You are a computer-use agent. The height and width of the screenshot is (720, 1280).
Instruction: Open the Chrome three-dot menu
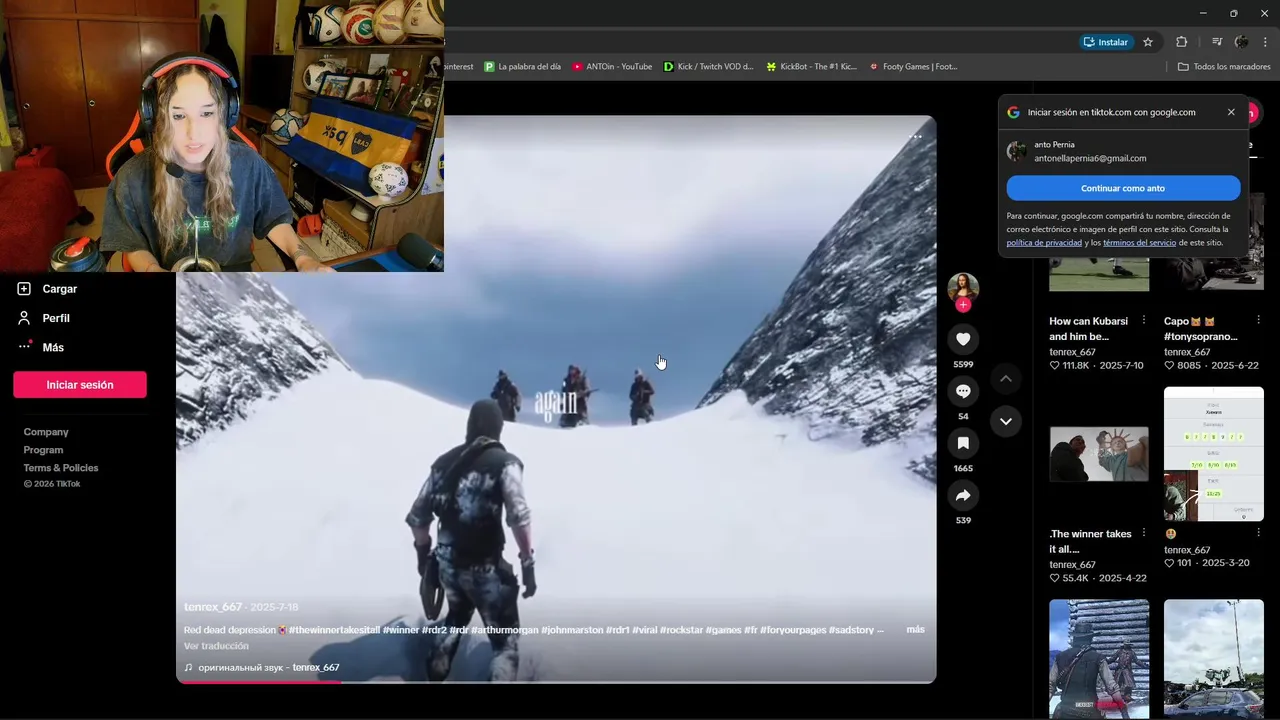1266,42
